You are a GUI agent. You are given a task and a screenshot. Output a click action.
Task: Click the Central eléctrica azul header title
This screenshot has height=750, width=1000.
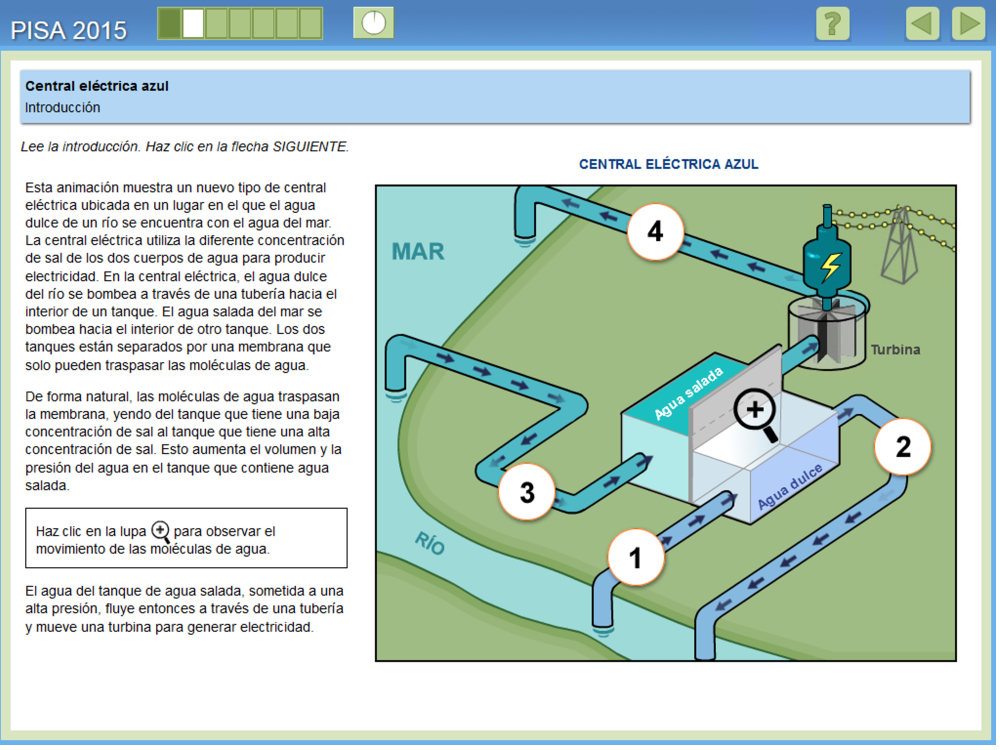click(97, 86)
